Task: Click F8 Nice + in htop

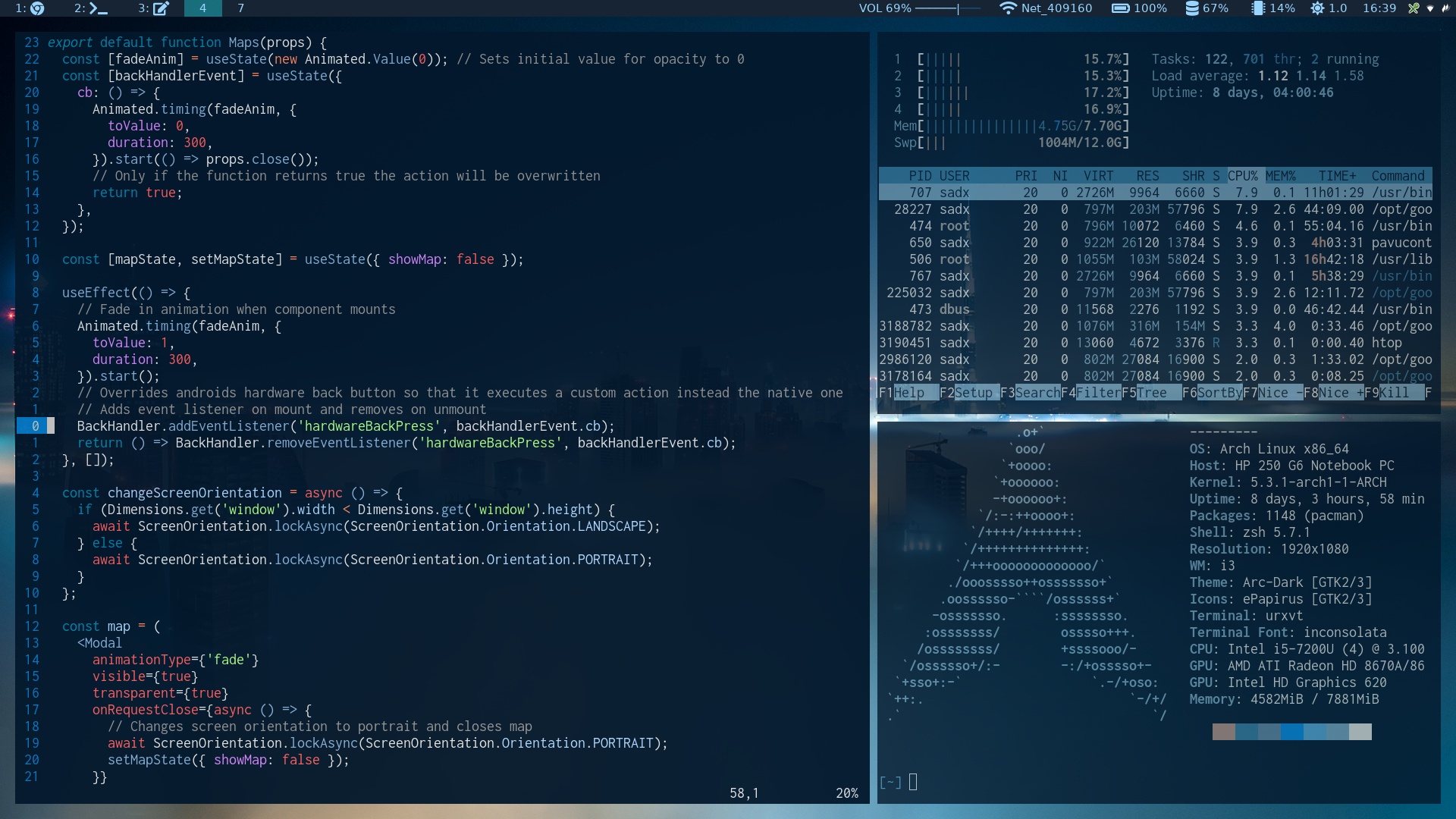Action: pos(1333,393)
